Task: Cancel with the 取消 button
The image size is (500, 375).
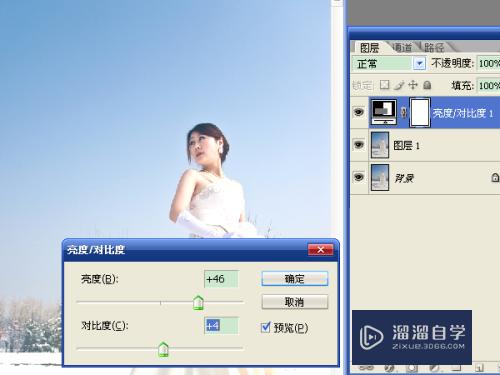Action: [295, 302]
